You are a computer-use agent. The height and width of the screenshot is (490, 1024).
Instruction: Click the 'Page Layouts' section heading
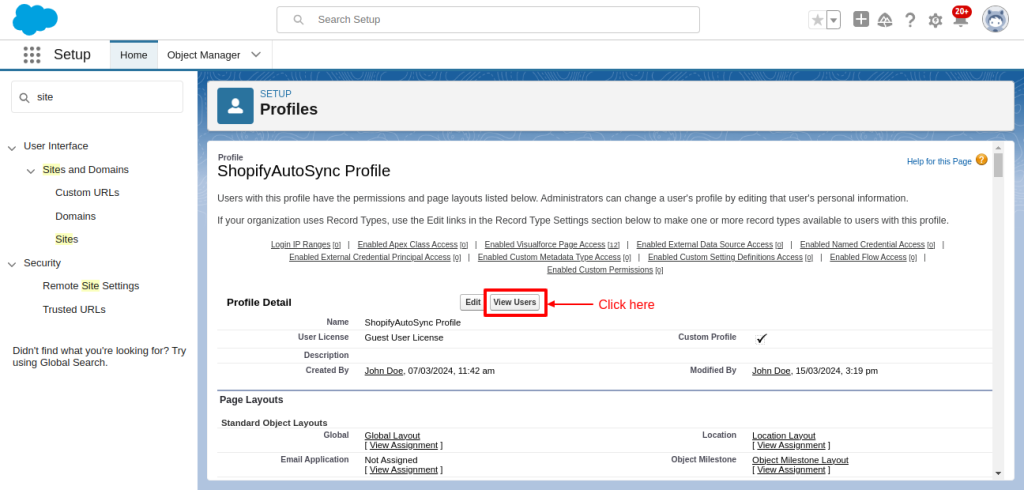(x=251, y=400)
